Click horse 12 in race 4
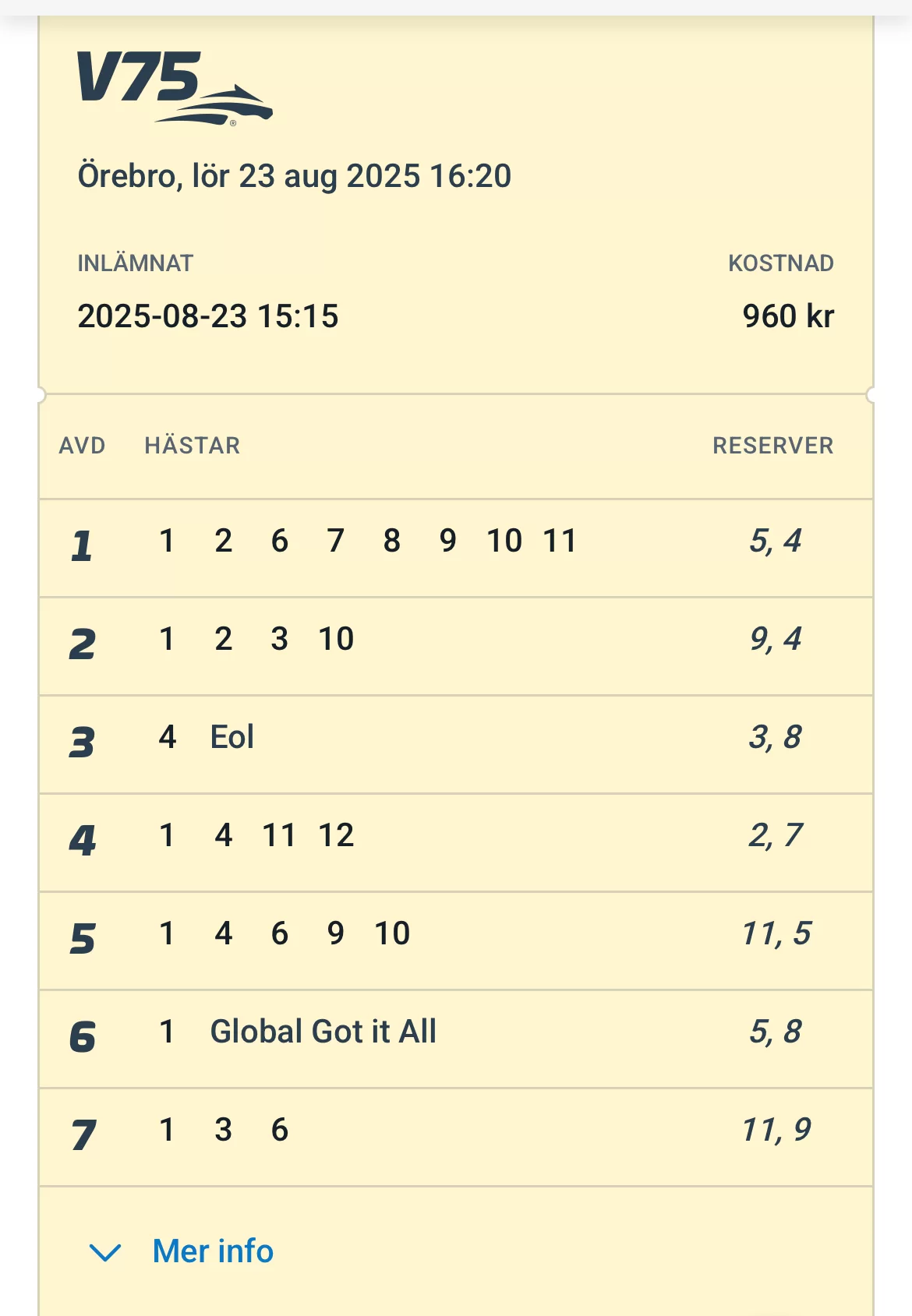This screenshot has width=912, height=1316. pos(336,835)
